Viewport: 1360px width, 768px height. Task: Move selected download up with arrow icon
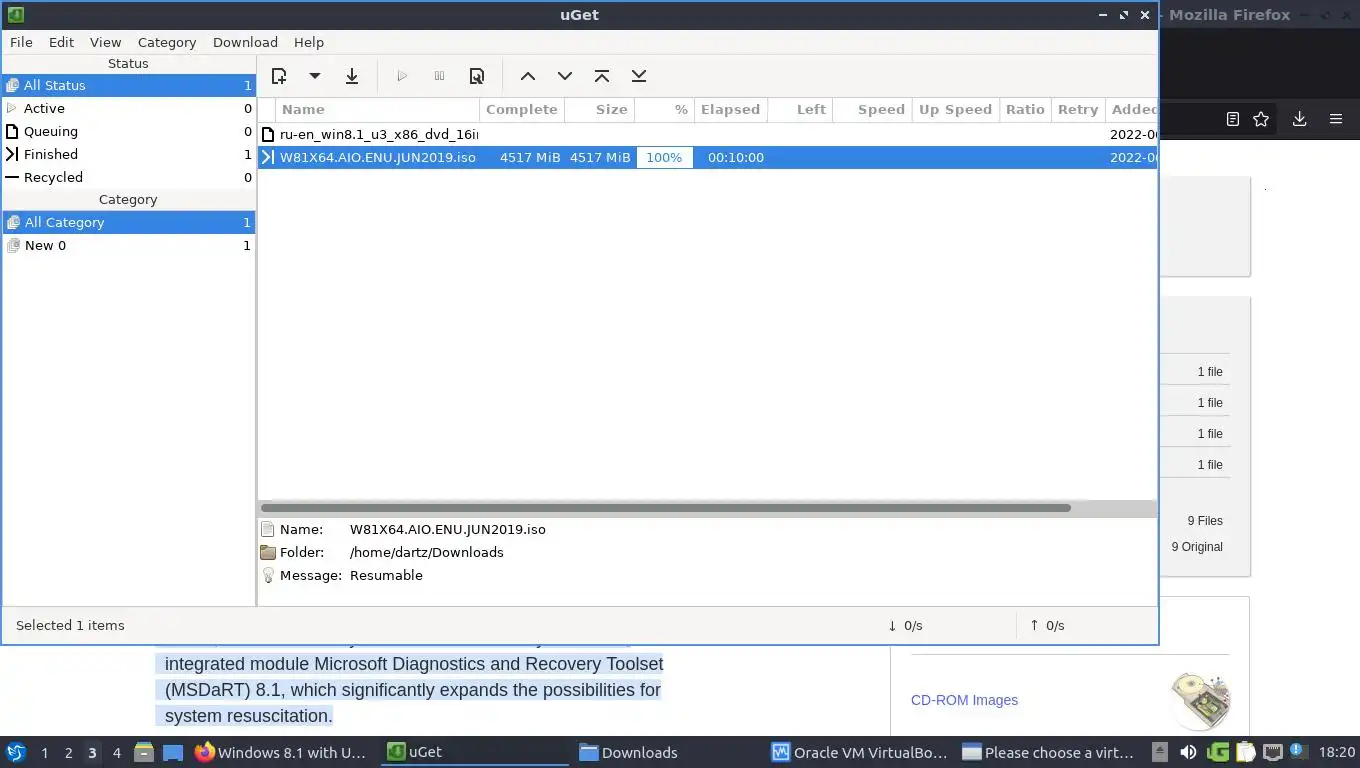pos(528,76)
